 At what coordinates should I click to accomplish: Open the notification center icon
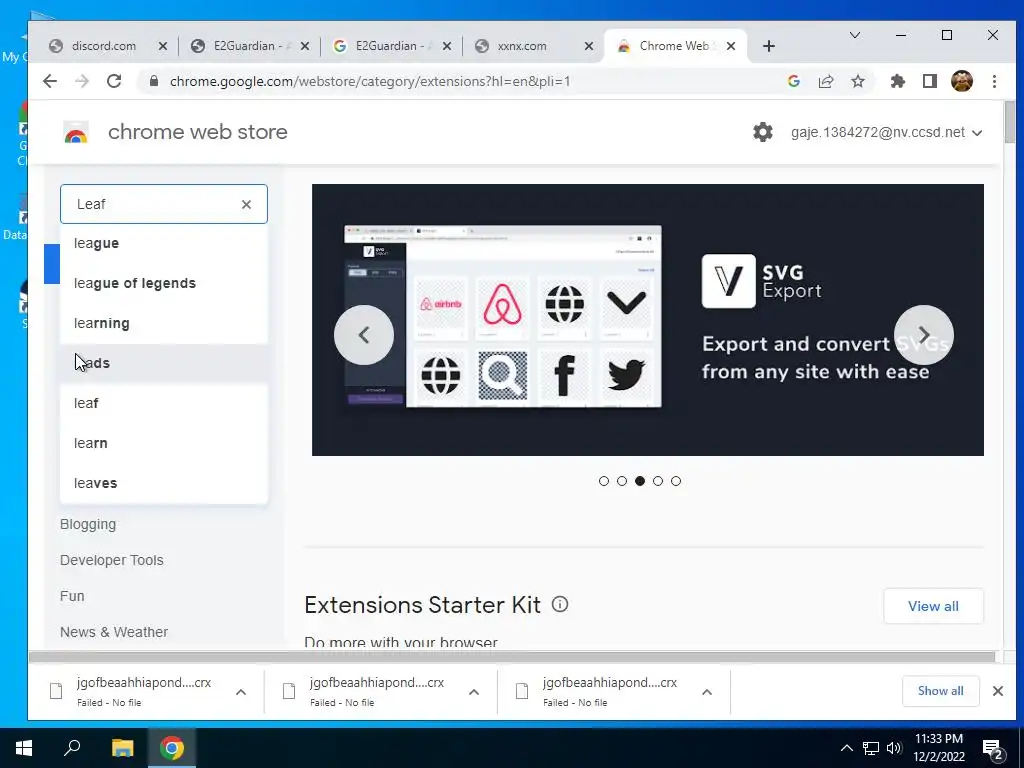click(993, 749)
